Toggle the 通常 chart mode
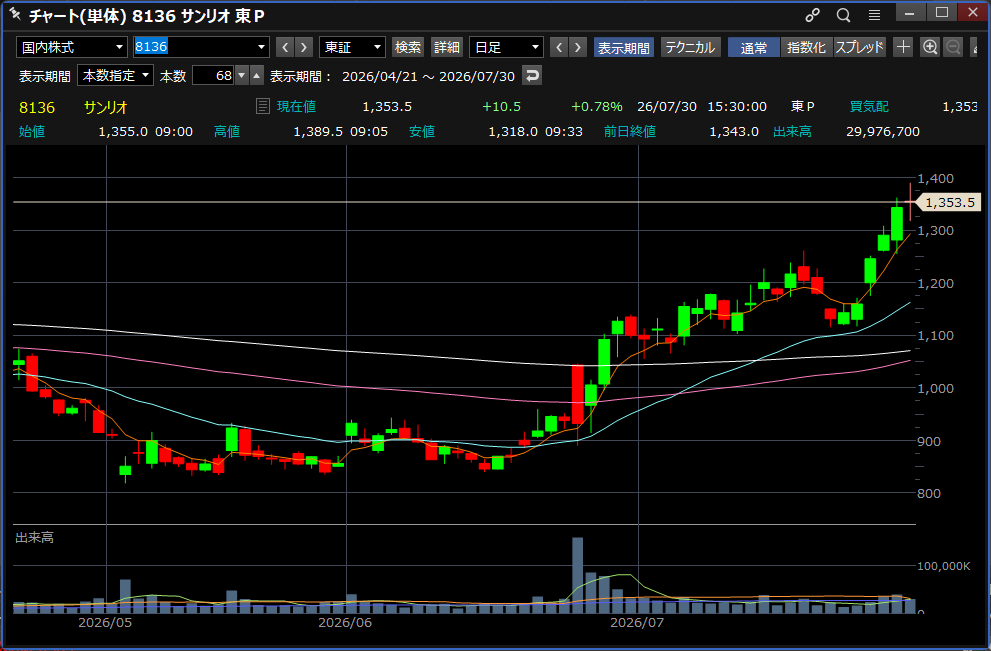The height and width of the screenshot is (651, 991). (753, 47)
